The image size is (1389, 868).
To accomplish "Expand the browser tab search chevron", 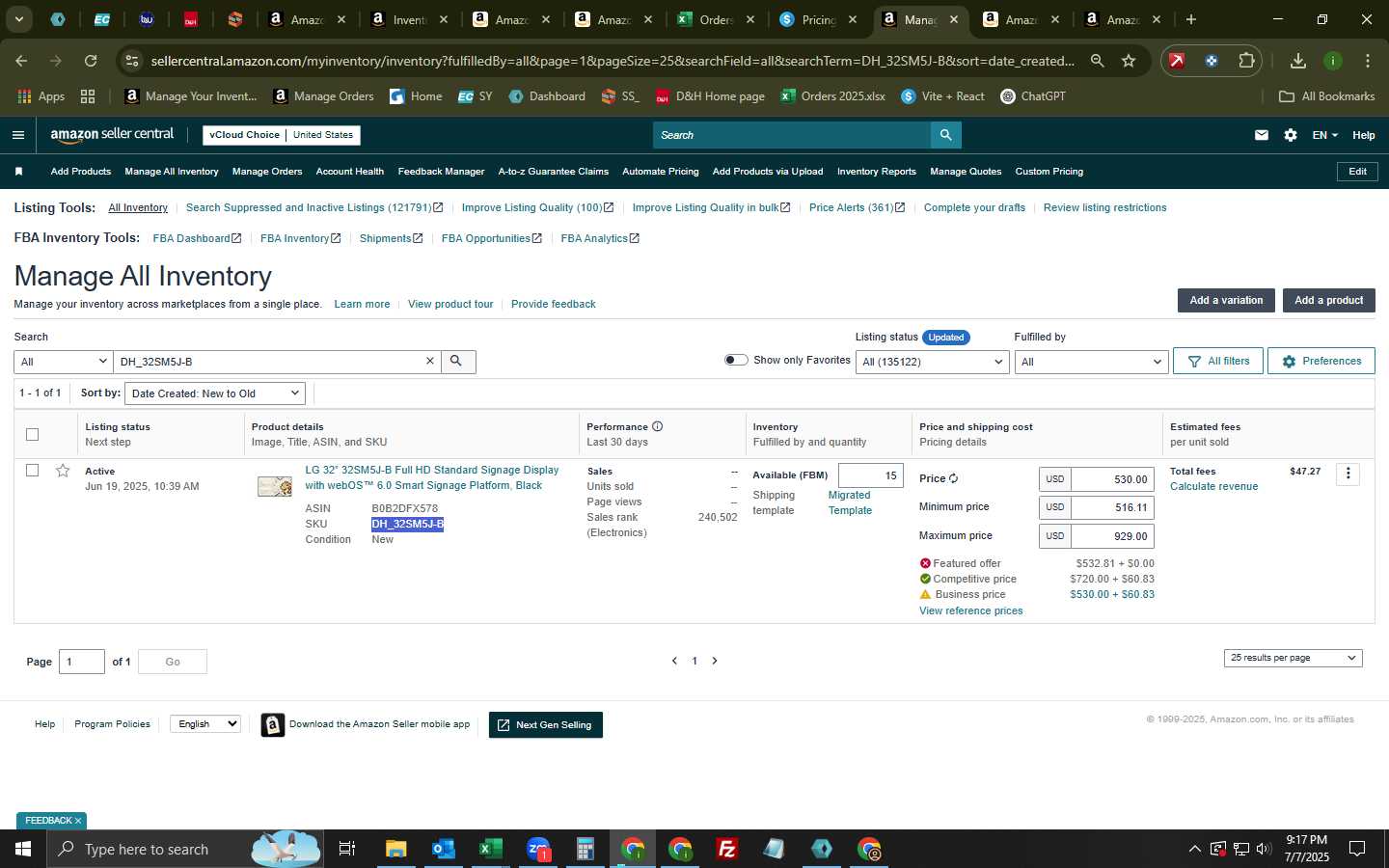I will click(x=18, y=19).
